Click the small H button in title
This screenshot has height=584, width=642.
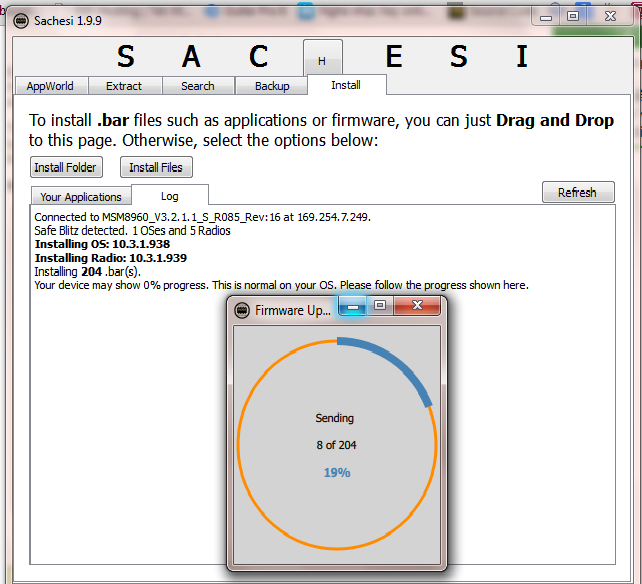(323, 58)
